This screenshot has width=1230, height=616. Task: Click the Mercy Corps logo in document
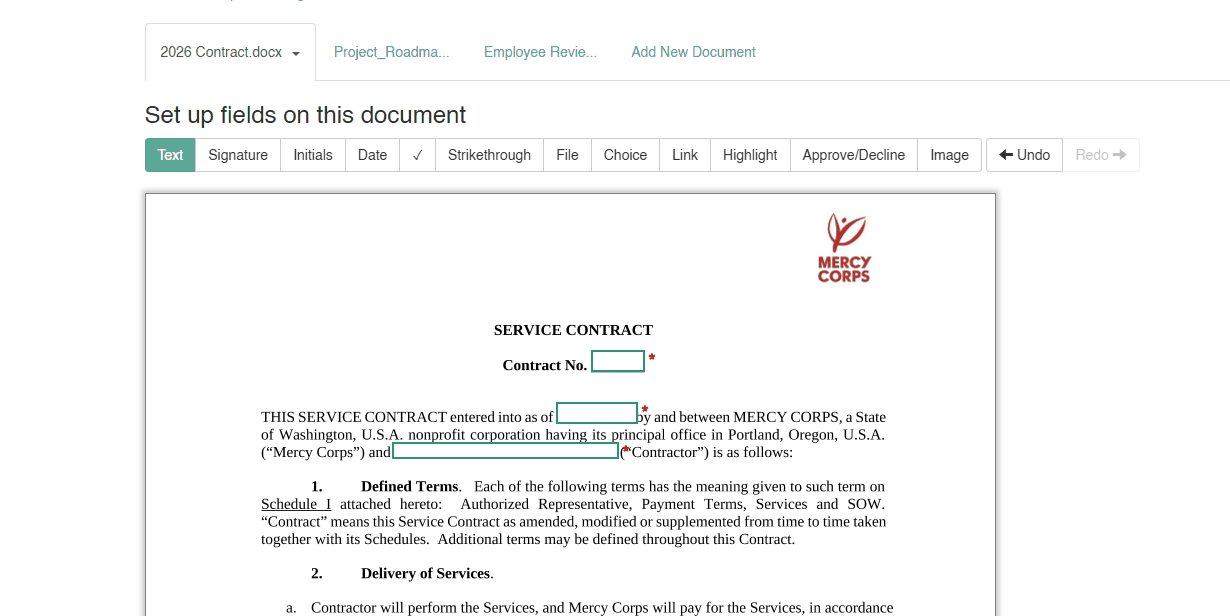click(845, 248)
